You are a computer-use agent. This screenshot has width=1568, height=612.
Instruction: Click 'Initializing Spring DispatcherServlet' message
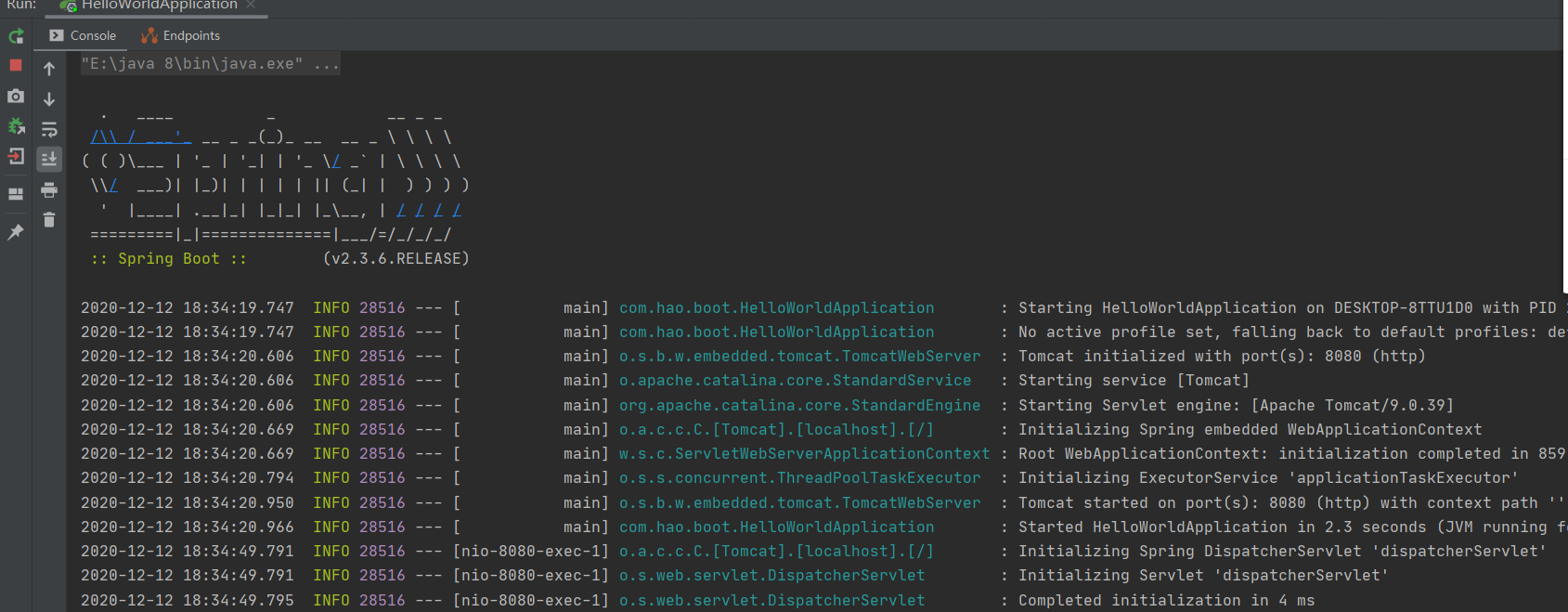[x=1282, y=551]
